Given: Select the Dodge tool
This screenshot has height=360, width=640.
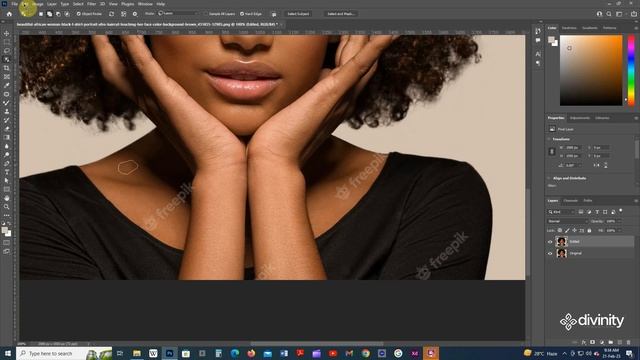Looking at the screenshot, I should 7,155.
